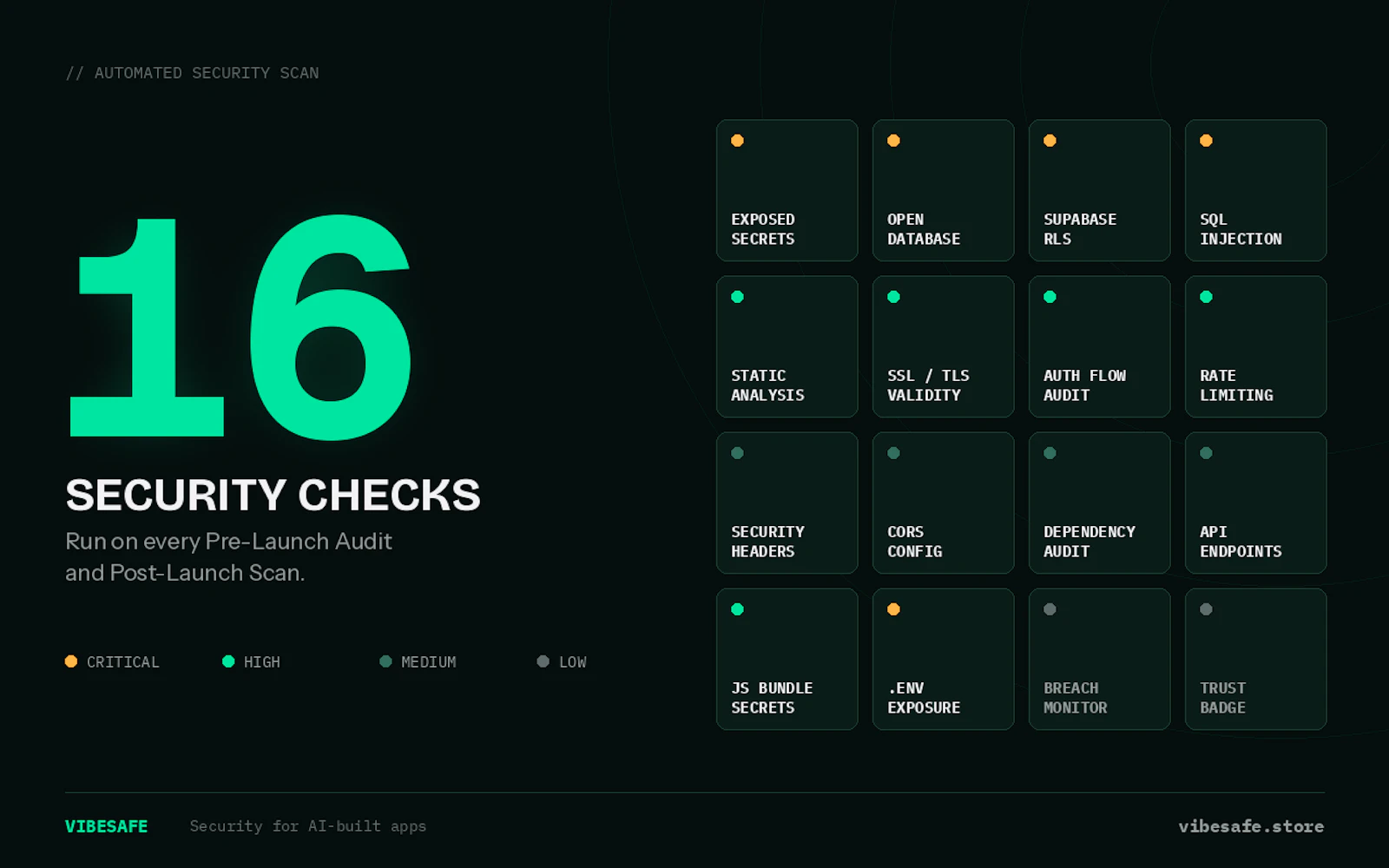The height and width of the screenshot is (868, 1389).
Task: Click the gray dot beside LOW legend
Action: pyautogui.click(x=543, y=661)
